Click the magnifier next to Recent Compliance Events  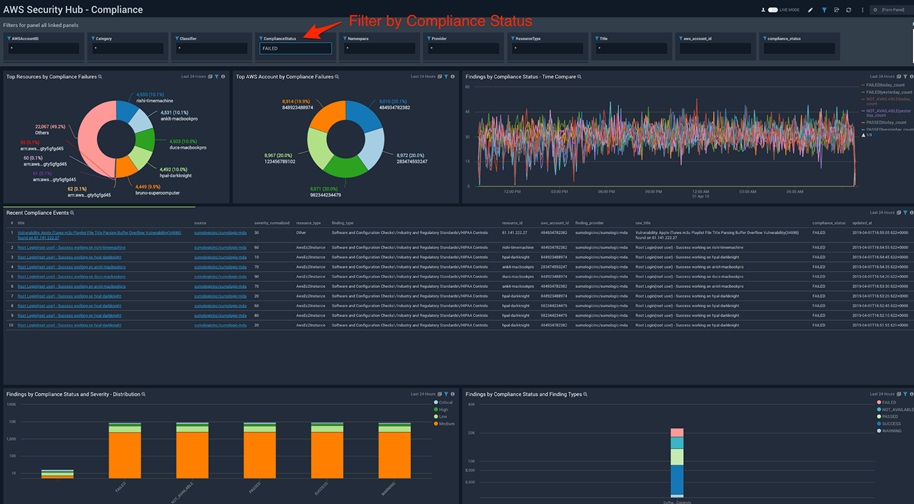(x=72, y=213)
